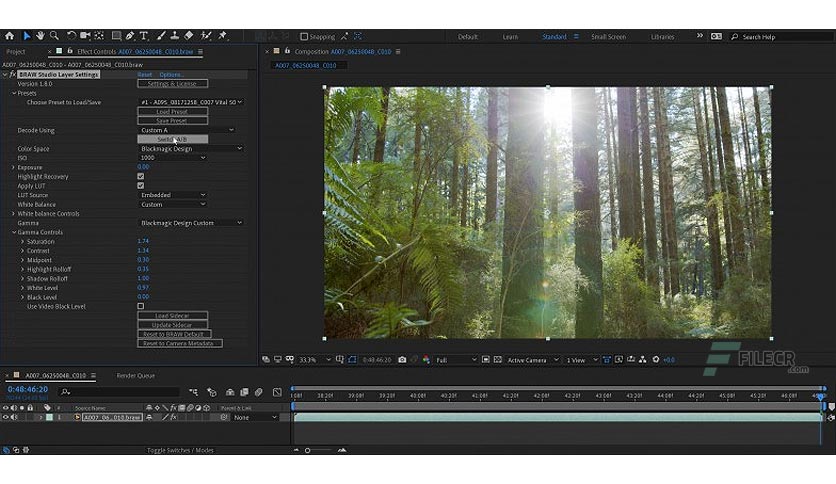Click the timeline zoom slider handle

(308, 450)
